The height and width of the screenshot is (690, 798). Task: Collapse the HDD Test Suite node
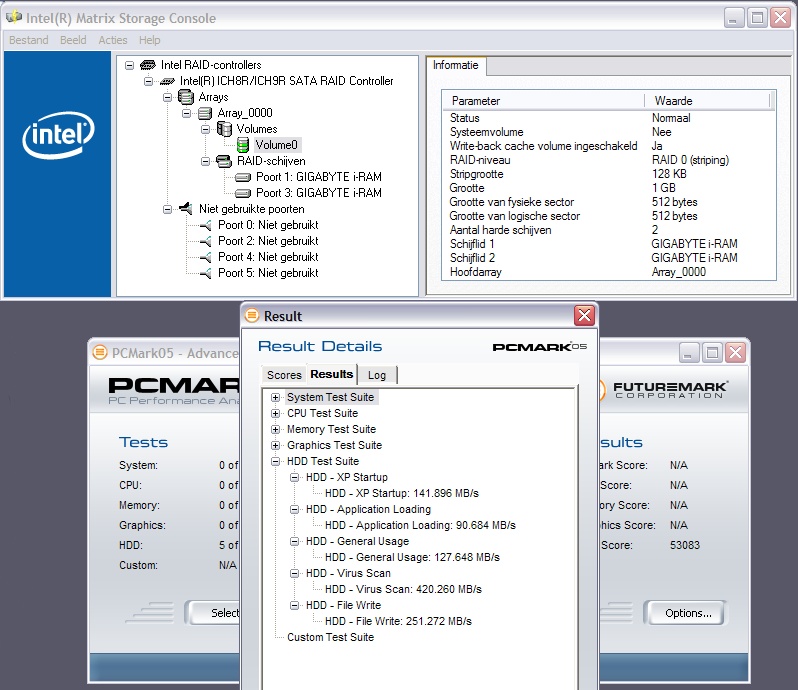[276, 461]
